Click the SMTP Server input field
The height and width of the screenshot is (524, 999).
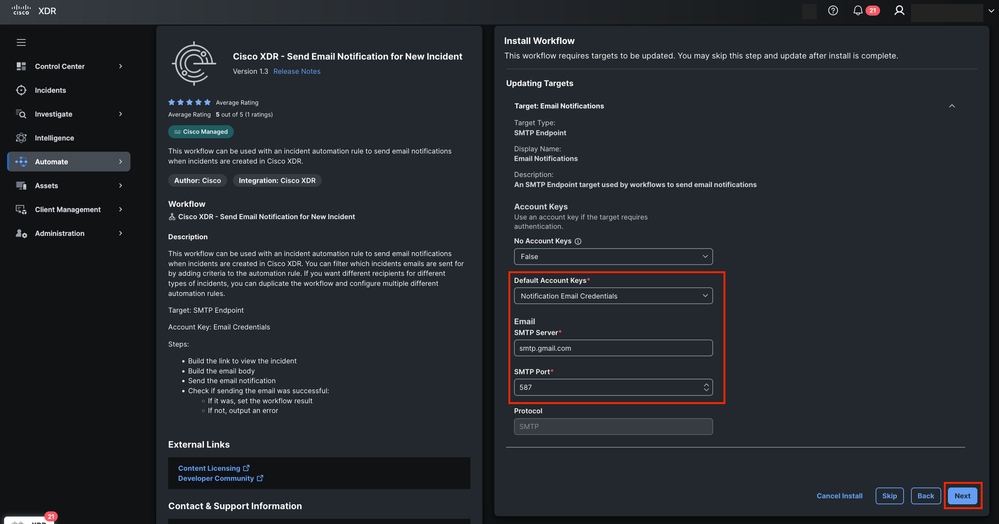tap(613, 348)
